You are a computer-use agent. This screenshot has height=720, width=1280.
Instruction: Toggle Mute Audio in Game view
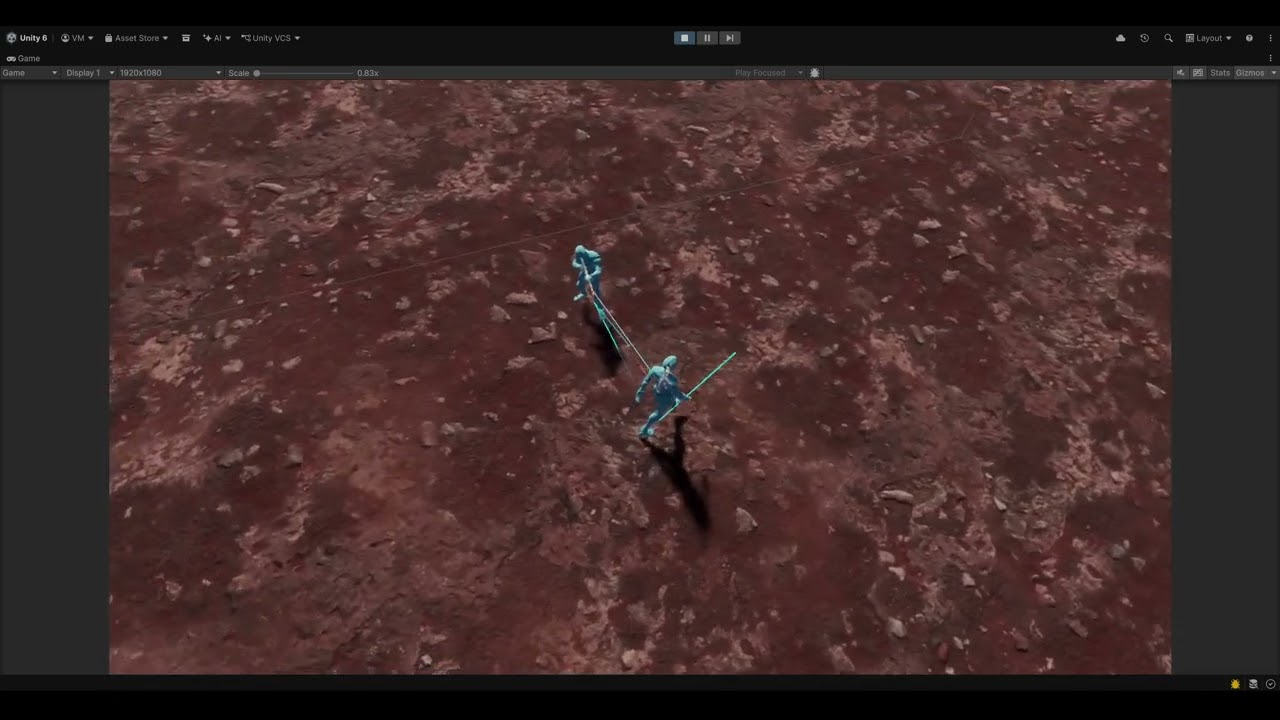(x=1180, y=73)
